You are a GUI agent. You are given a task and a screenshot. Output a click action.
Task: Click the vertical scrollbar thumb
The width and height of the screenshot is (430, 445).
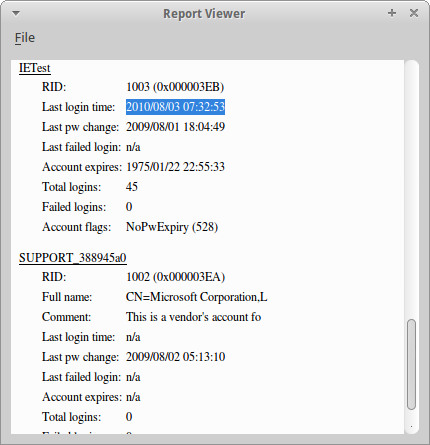412,364
